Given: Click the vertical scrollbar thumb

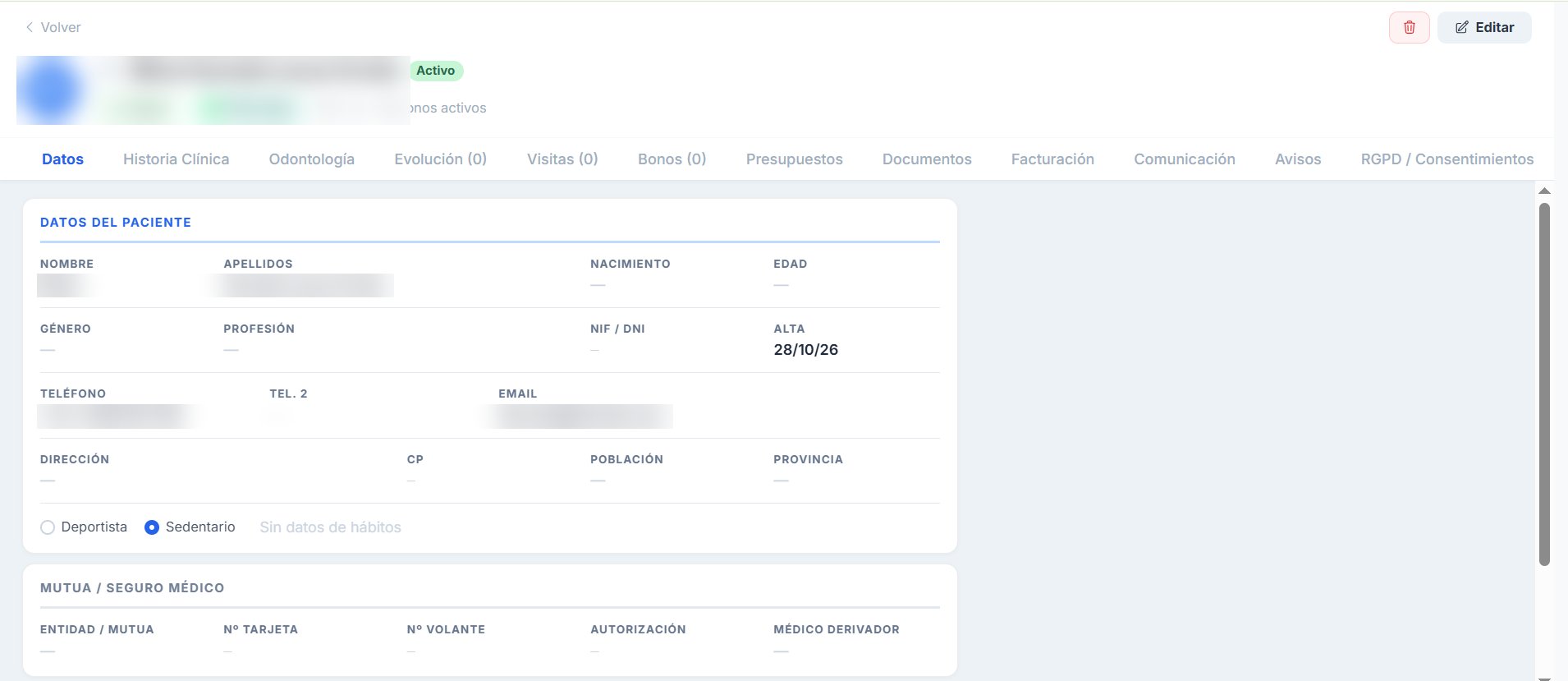Looking at the screenshot, I should (x=1544, y=384).
